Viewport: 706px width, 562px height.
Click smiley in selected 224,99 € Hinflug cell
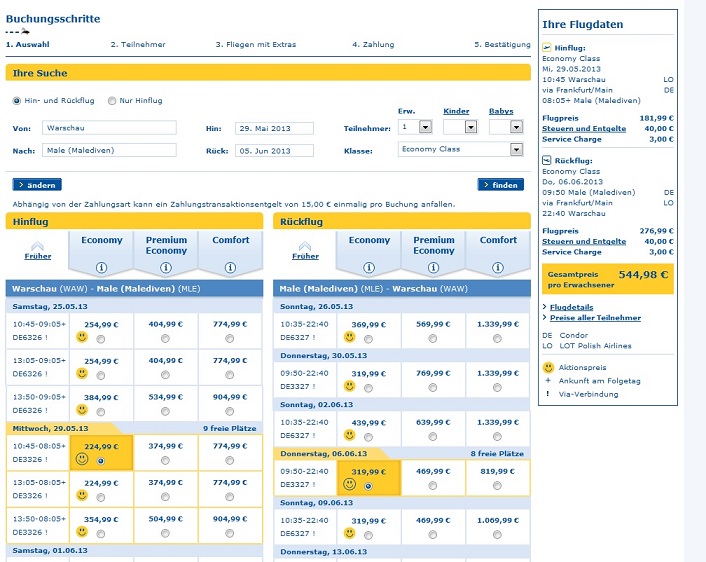point(82,459)
